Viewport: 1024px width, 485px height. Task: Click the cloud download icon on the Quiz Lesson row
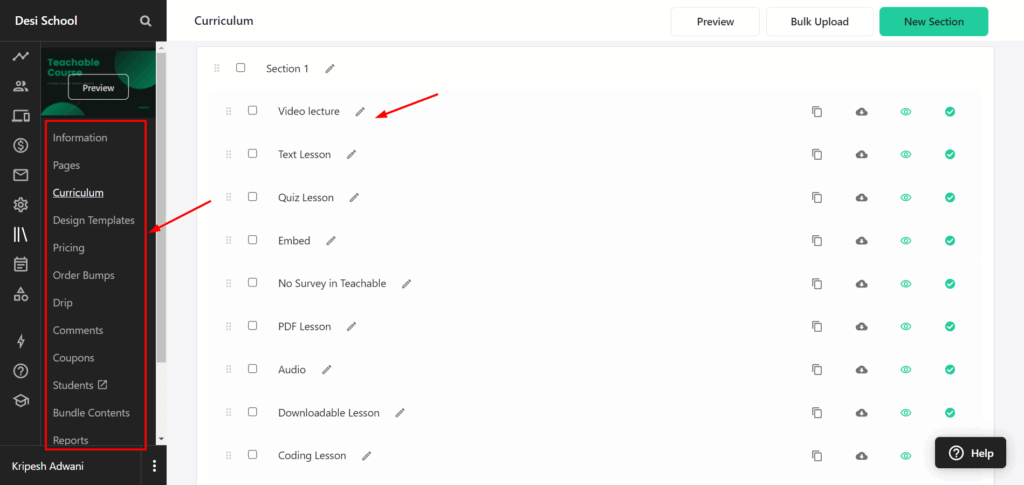pos(861,198)
